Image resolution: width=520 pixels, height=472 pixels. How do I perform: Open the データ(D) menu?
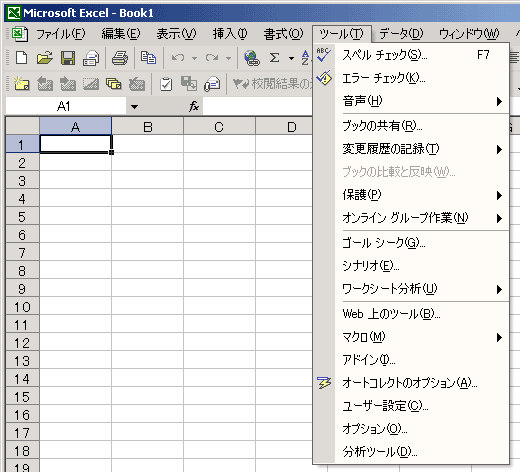[x=401, y=34]
